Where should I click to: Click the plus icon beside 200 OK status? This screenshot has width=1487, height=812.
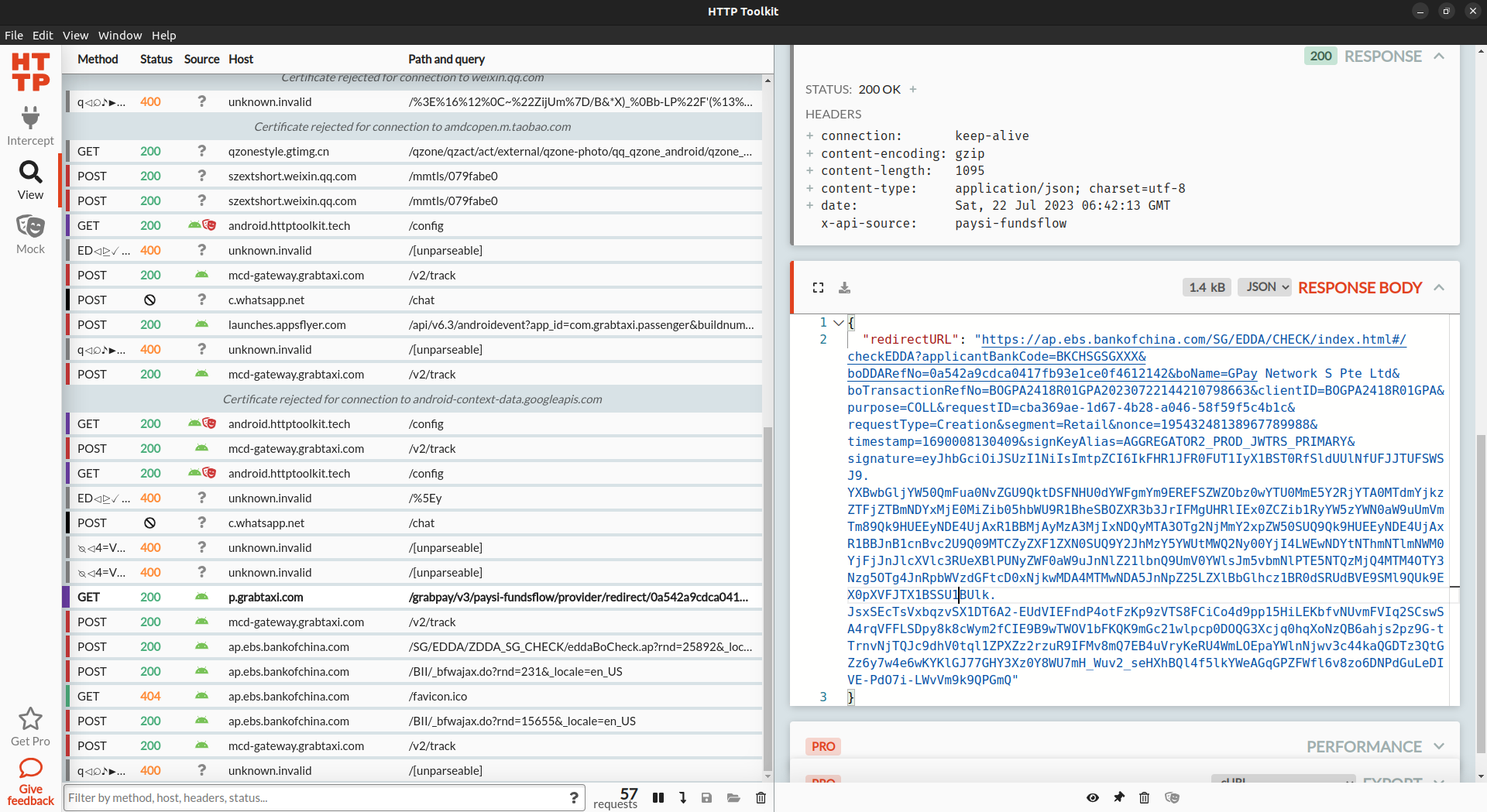(x=913, y=89)
